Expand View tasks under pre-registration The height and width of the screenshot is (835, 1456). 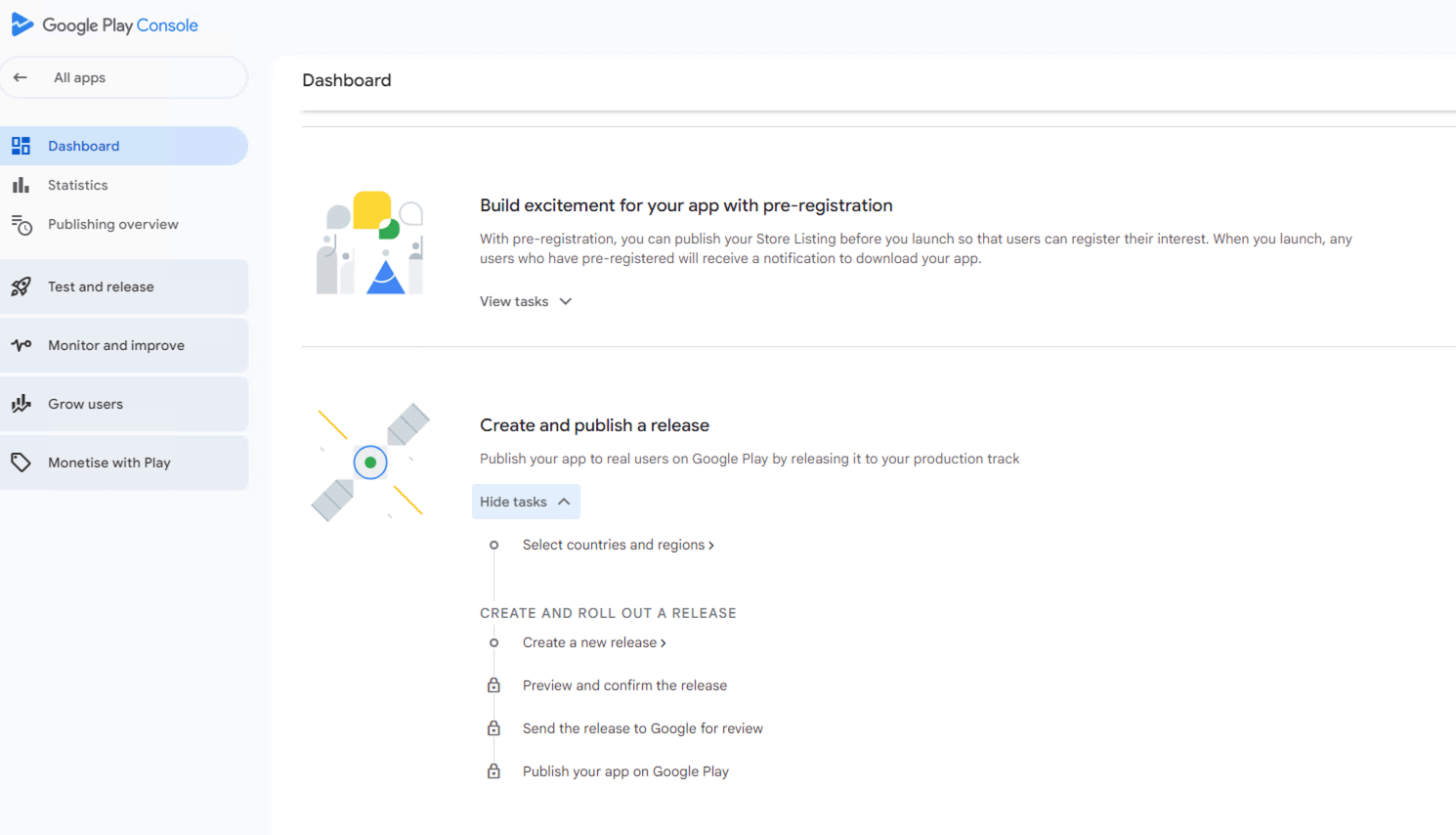(x=526, y=301)
